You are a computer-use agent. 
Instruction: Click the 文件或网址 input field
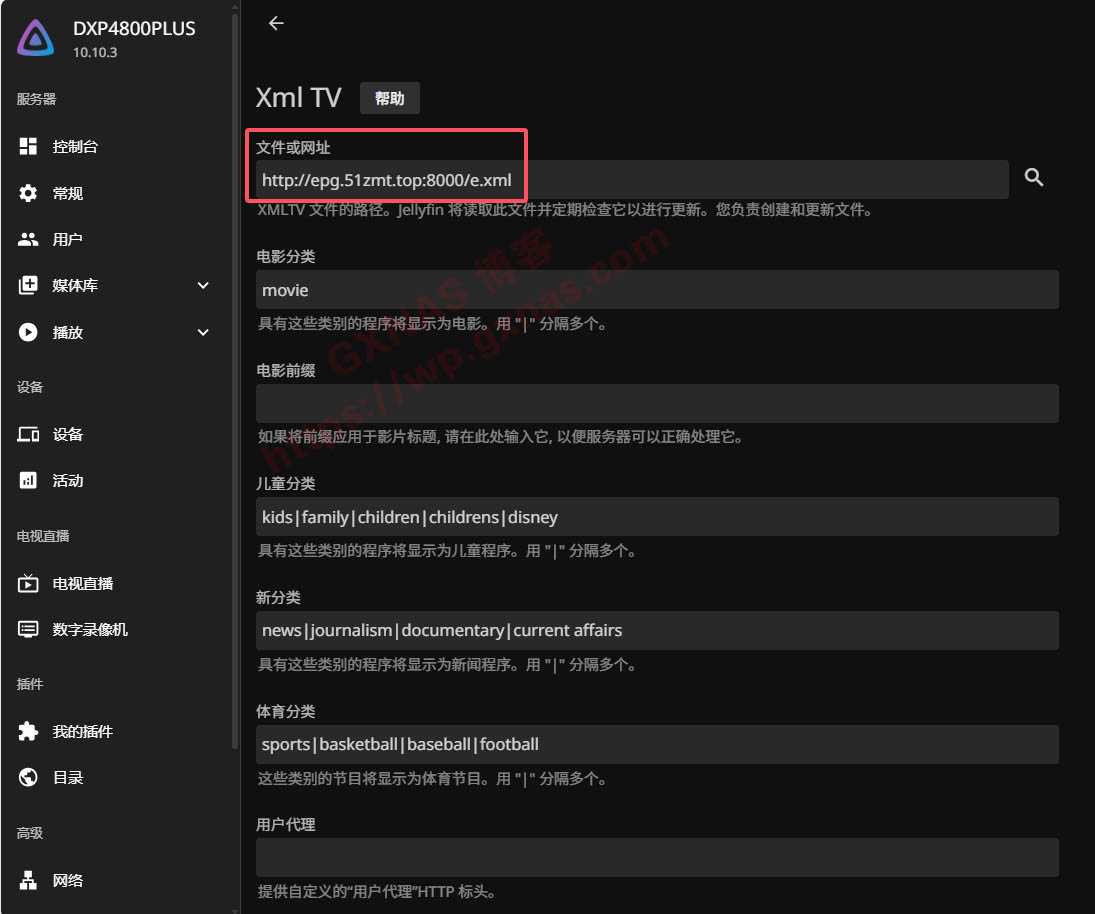(x=630, y=180)
